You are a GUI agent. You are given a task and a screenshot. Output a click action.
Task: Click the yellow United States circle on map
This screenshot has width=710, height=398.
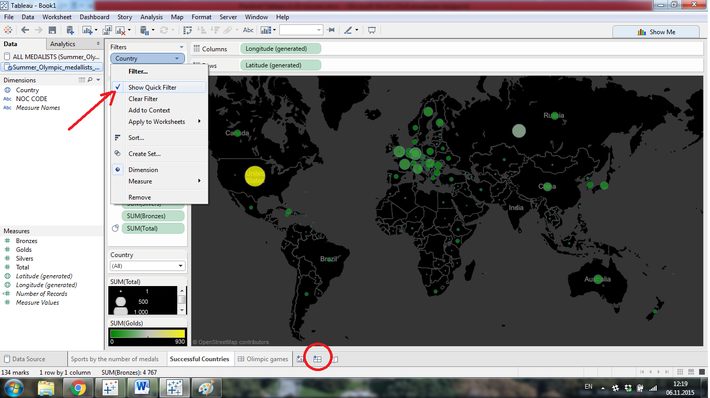pos(255,176)
